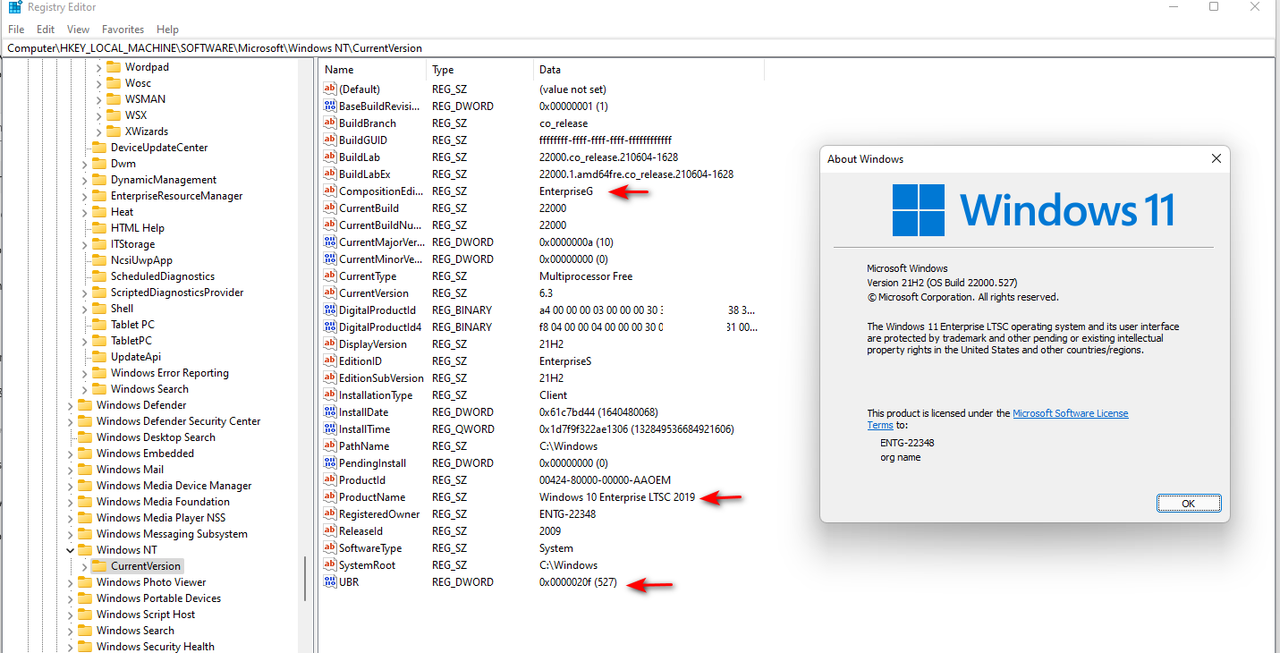The image size is (1280, 653).
Task: Open the Favorites menu
Action: point(123,29)
